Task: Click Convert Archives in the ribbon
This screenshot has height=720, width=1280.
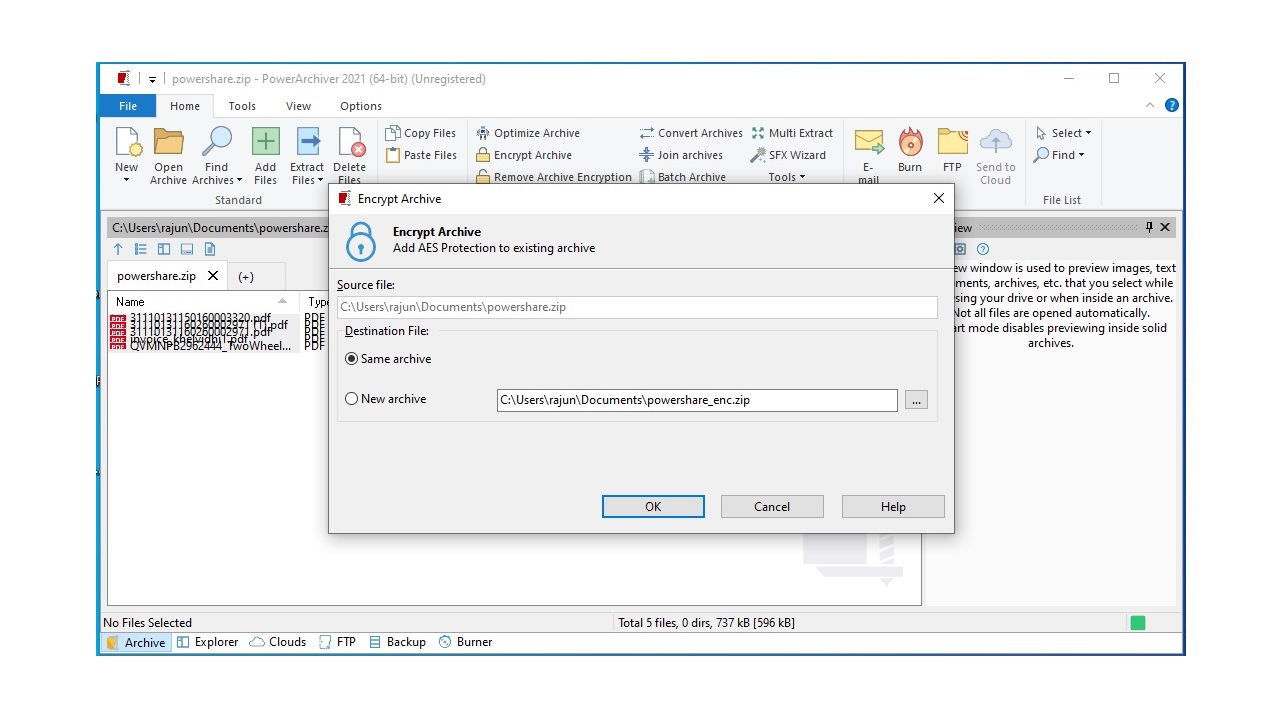Action: tap(691, 133)
